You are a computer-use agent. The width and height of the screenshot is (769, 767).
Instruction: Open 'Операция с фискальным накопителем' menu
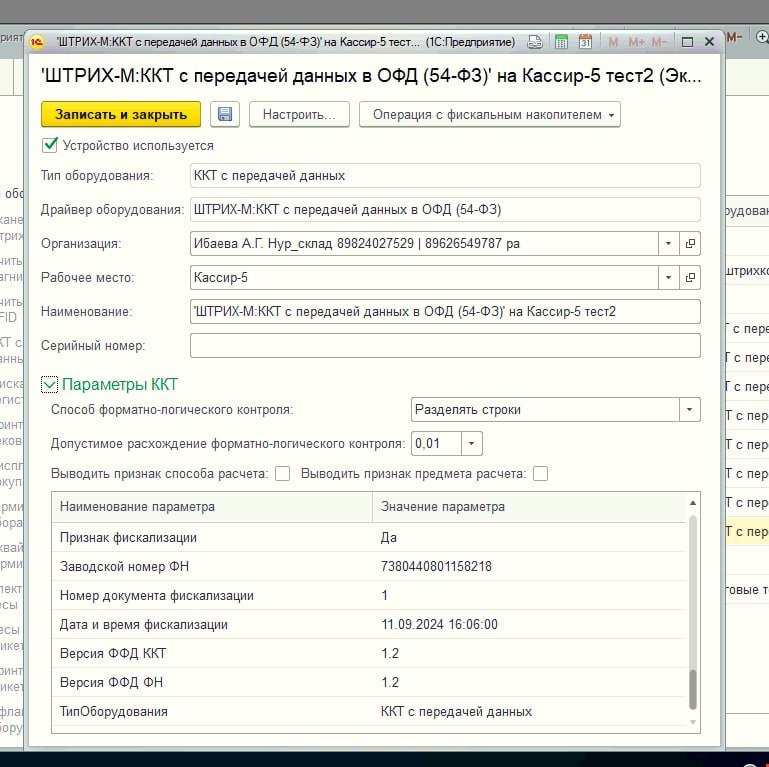(489, 114)
